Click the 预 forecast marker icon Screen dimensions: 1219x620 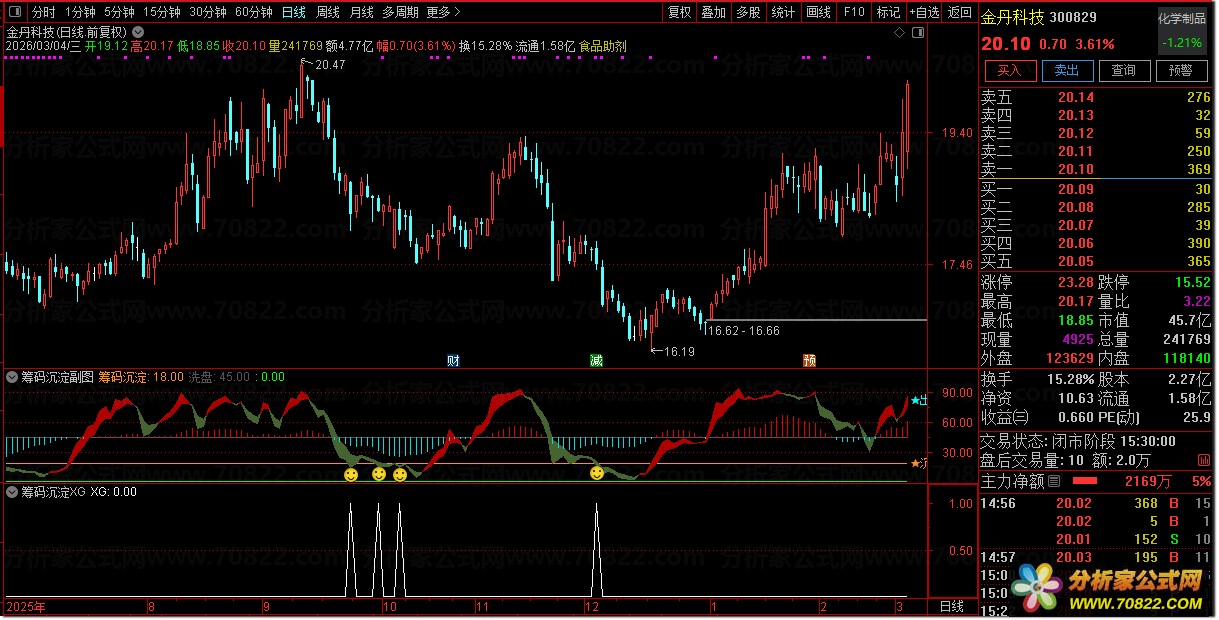(808, 360)
